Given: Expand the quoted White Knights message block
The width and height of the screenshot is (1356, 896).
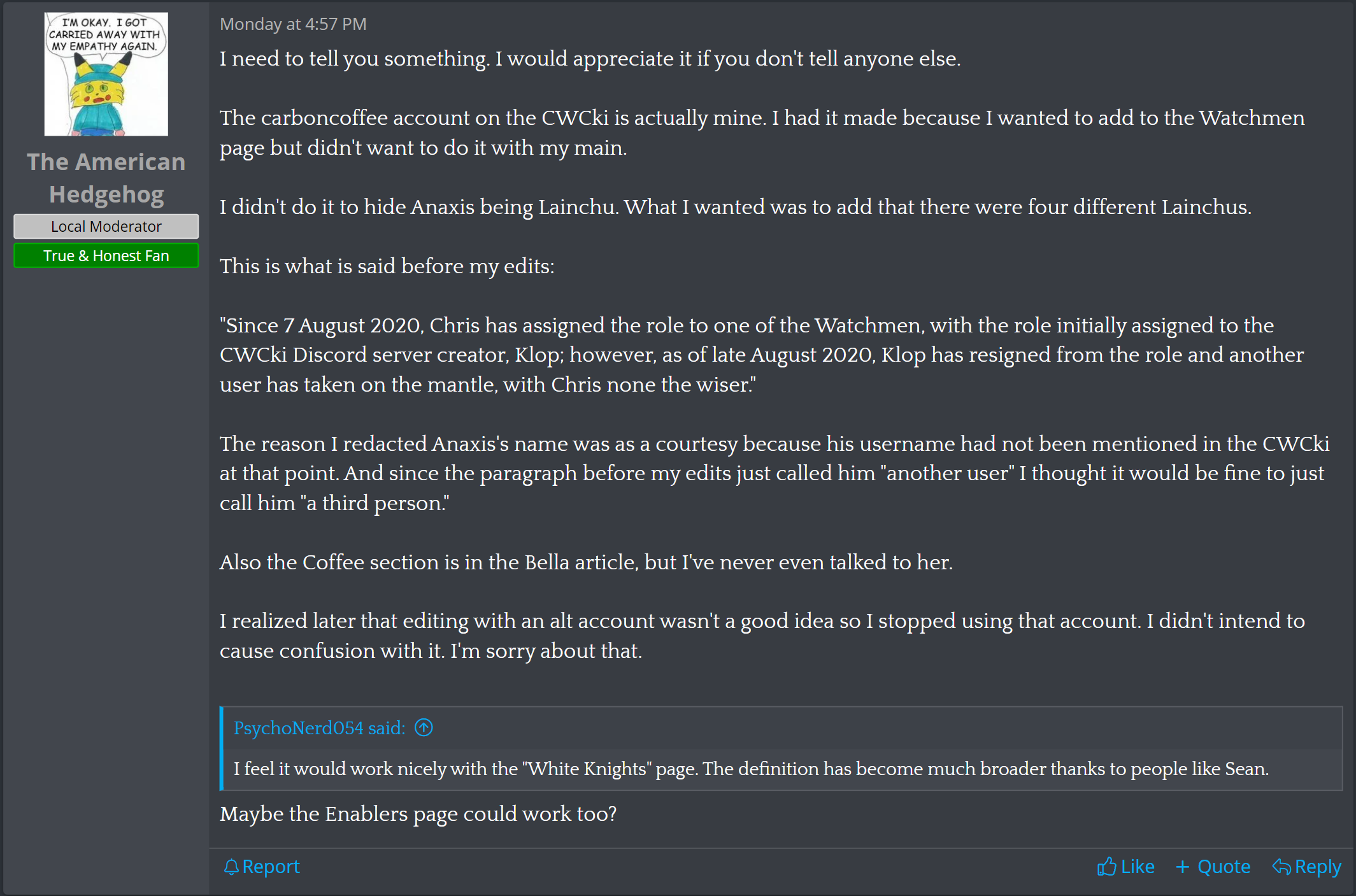Looking at the screenshot, I should tap(750, 769).
